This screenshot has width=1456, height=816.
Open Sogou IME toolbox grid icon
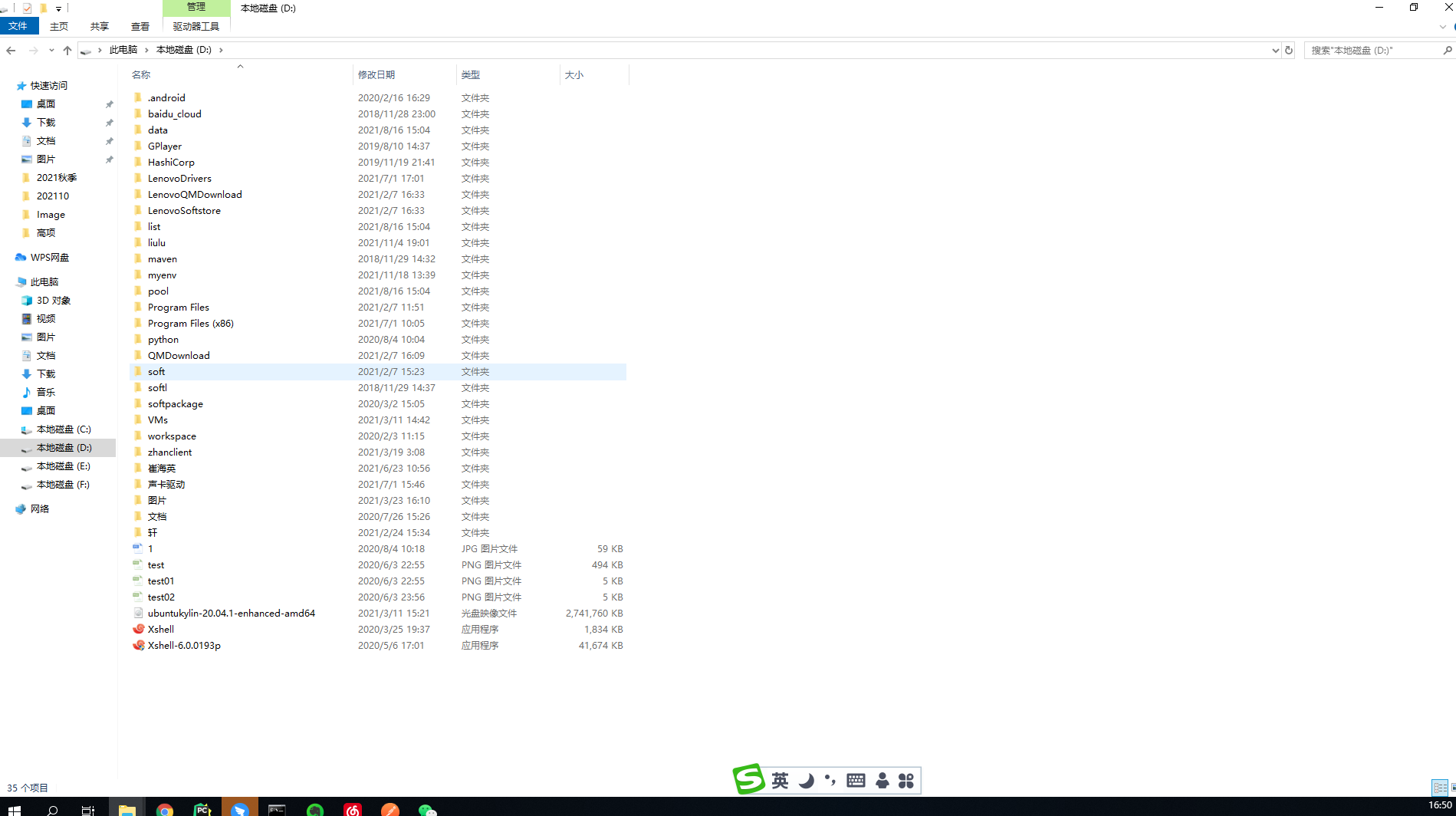[x=906, y=781]
